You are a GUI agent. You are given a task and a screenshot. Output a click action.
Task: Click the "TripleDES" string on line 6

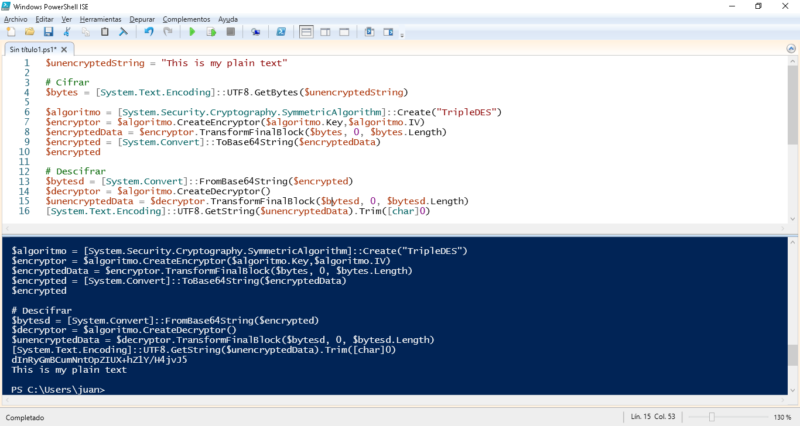click(469, 112)
